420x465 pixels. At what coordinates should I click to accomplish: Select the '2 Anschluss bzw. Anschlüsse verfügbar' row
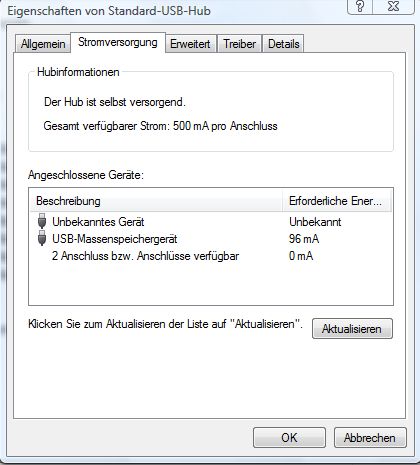click(211, 256)
